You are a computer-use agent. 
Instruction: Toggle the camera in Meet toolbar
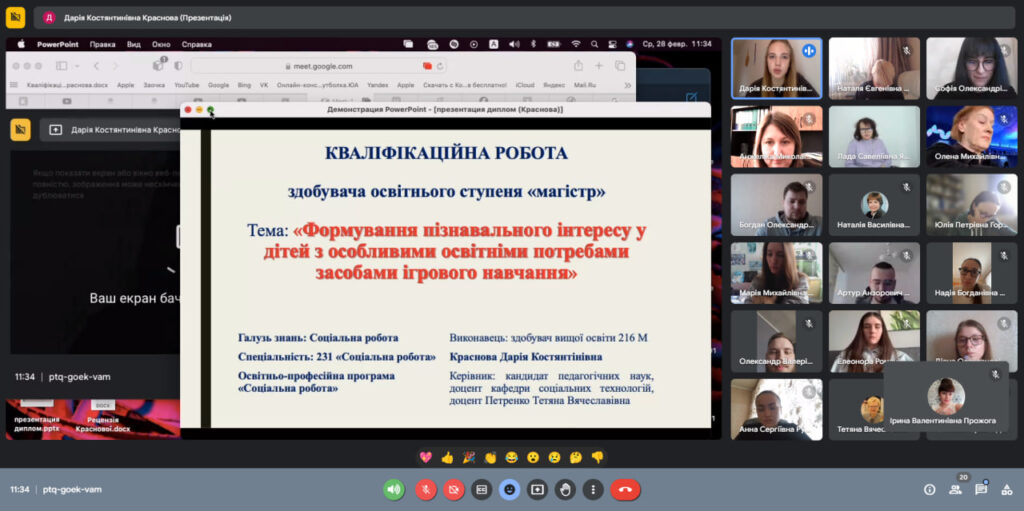(x=453, y=490)
